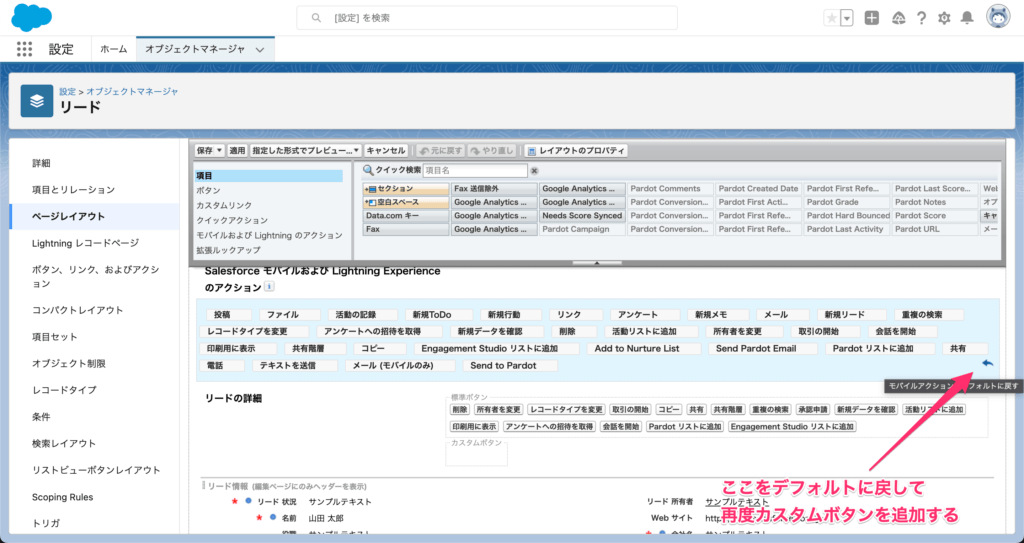
Task: Click the 元に戻す undo button
Action: pos(441,151)
